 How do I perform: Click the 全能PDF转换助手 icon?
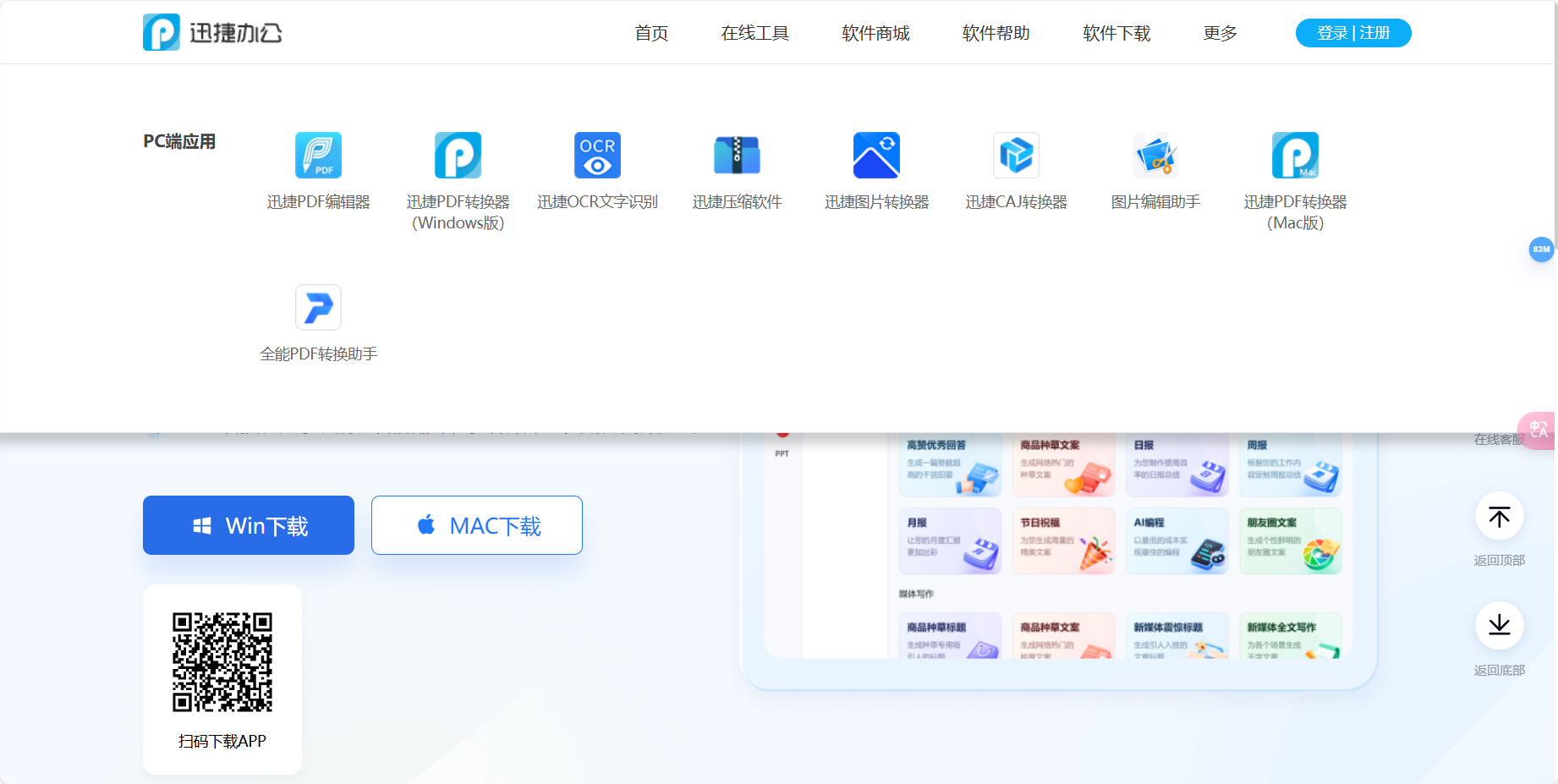point(318,308)
